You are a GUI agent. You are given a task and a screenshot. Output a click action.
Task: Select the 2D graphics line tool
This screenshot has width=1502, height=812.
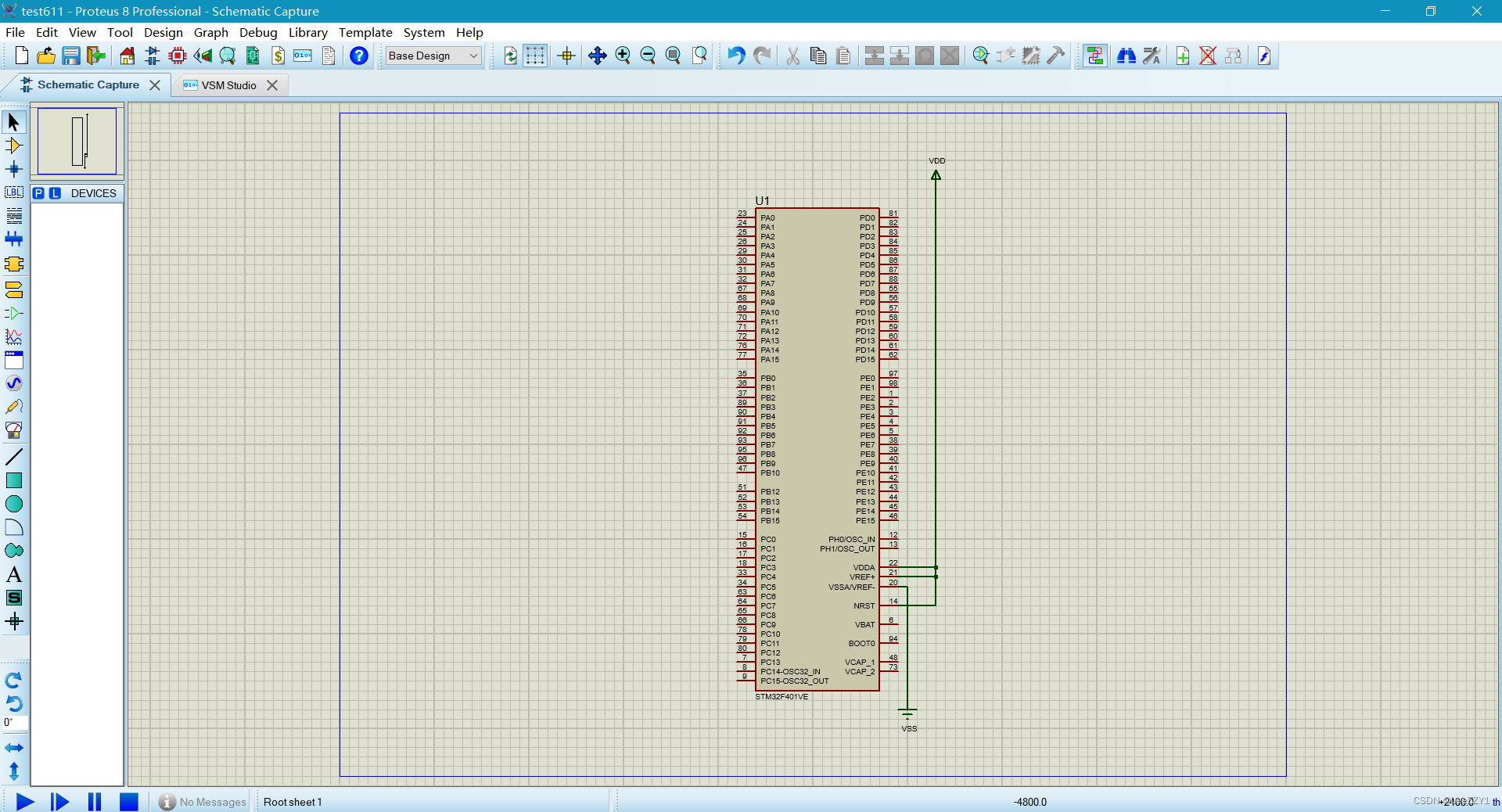click(x=14, y=457)
